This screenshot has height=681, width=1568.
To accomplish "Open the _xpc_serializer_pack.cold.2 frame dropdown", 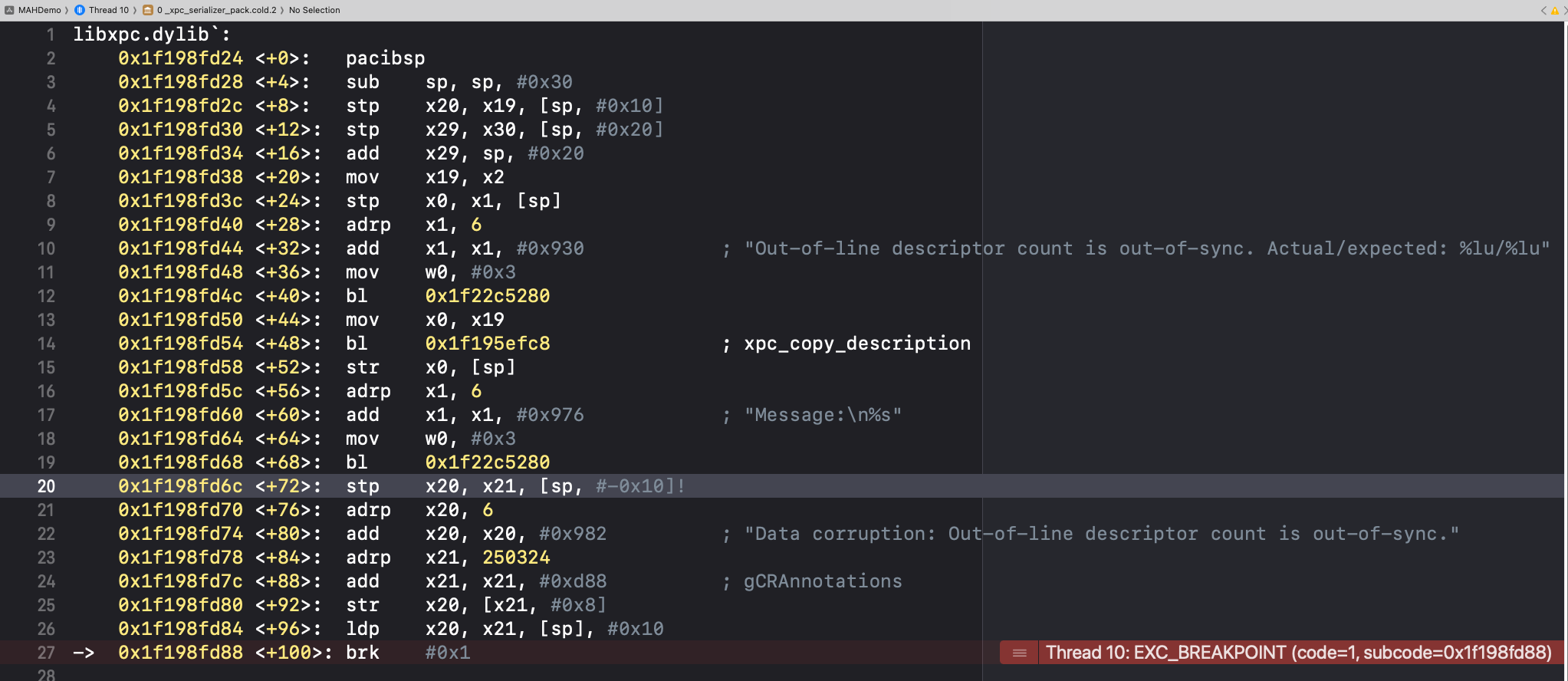I will tap(216, 10).
